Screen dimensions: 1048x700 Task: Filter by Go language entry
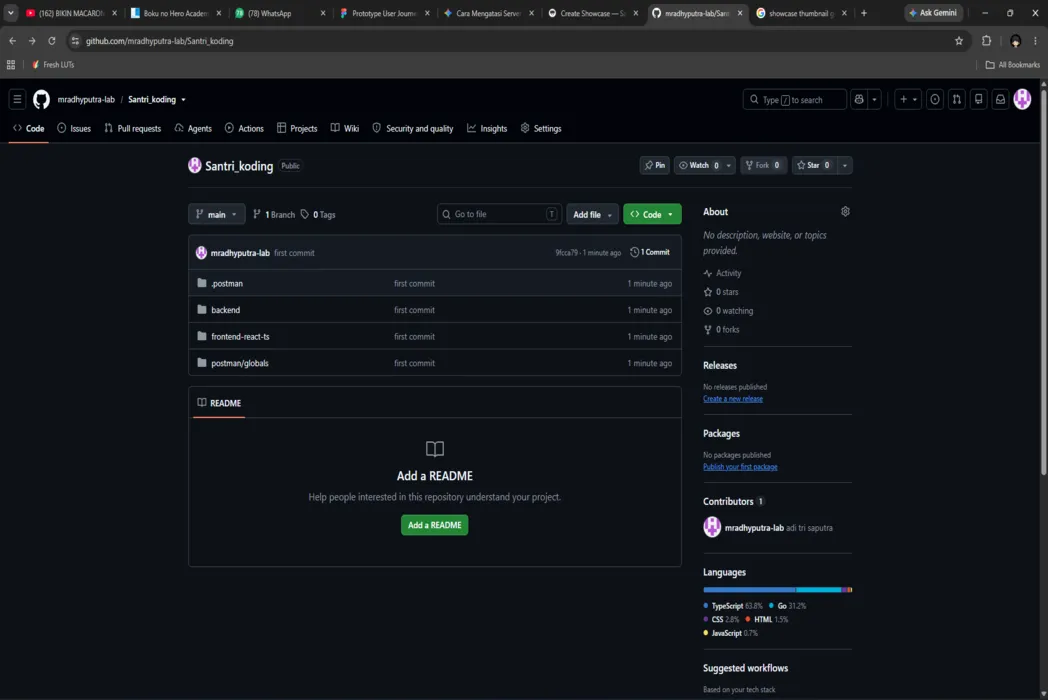click(787, 606)
